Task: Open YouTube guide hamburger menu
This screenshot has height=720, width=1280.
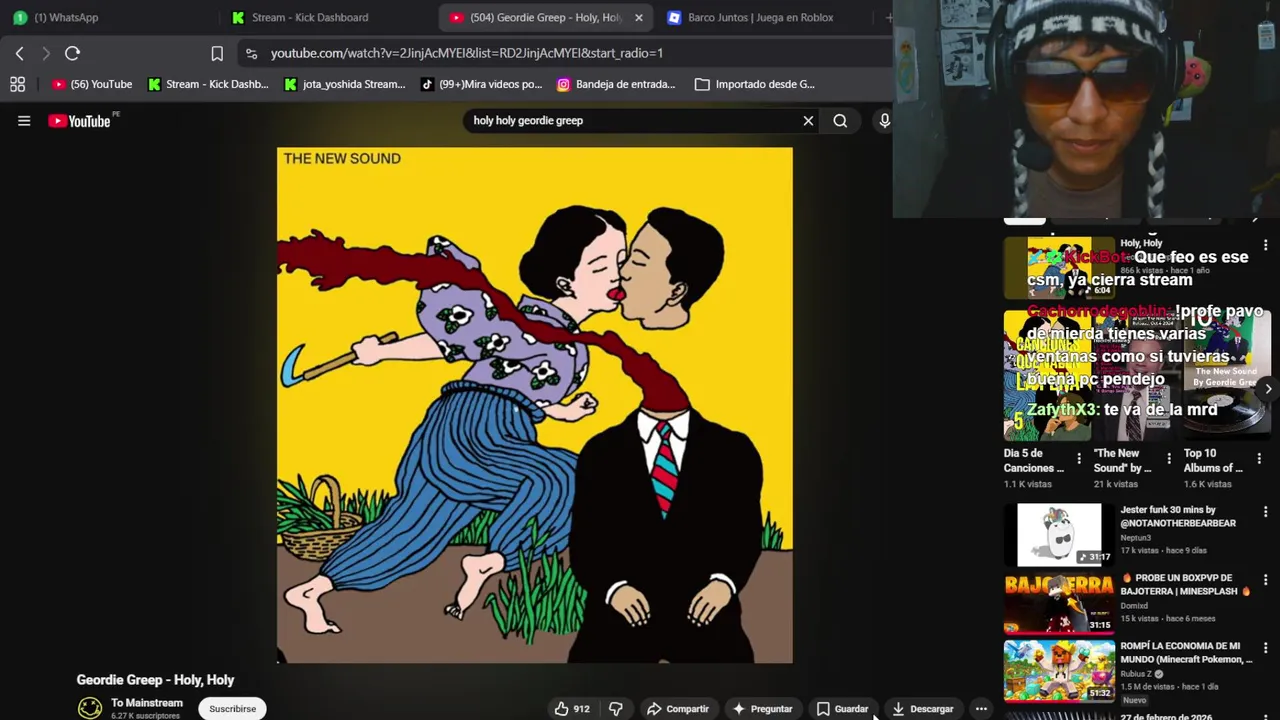Action: click(x=24, y=121)
